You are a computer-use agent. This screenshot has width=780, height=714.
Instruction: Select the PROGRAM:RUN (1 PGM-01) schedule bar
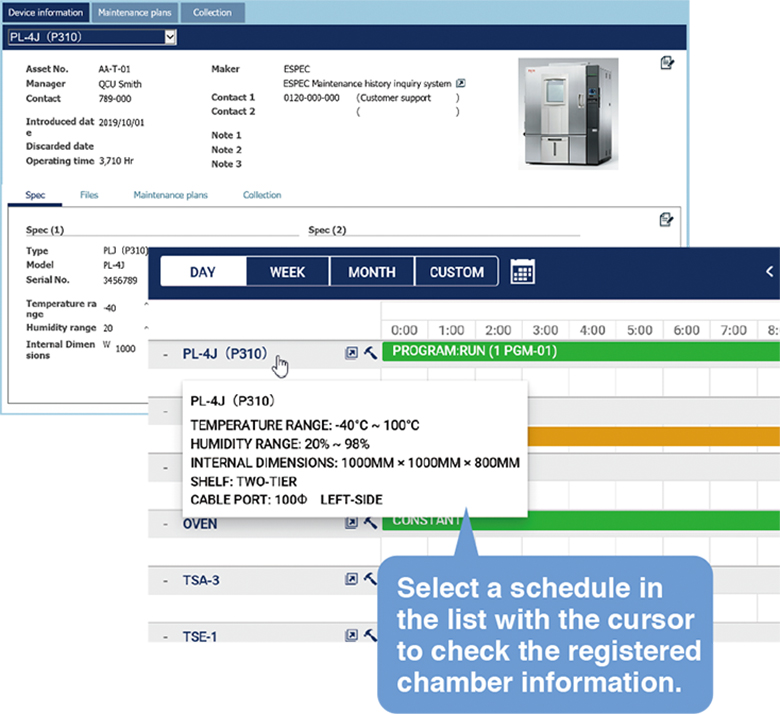[x=581, y=351]
